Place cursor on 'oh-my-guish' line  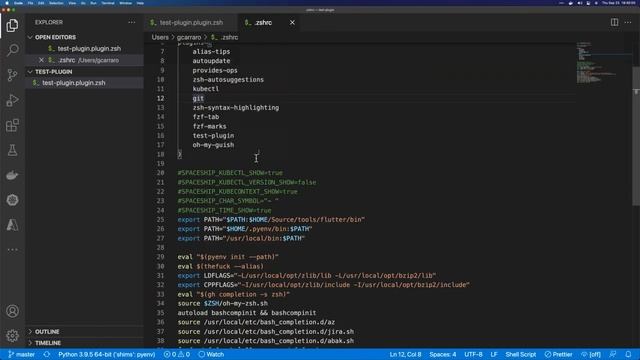tap(213, 145)
